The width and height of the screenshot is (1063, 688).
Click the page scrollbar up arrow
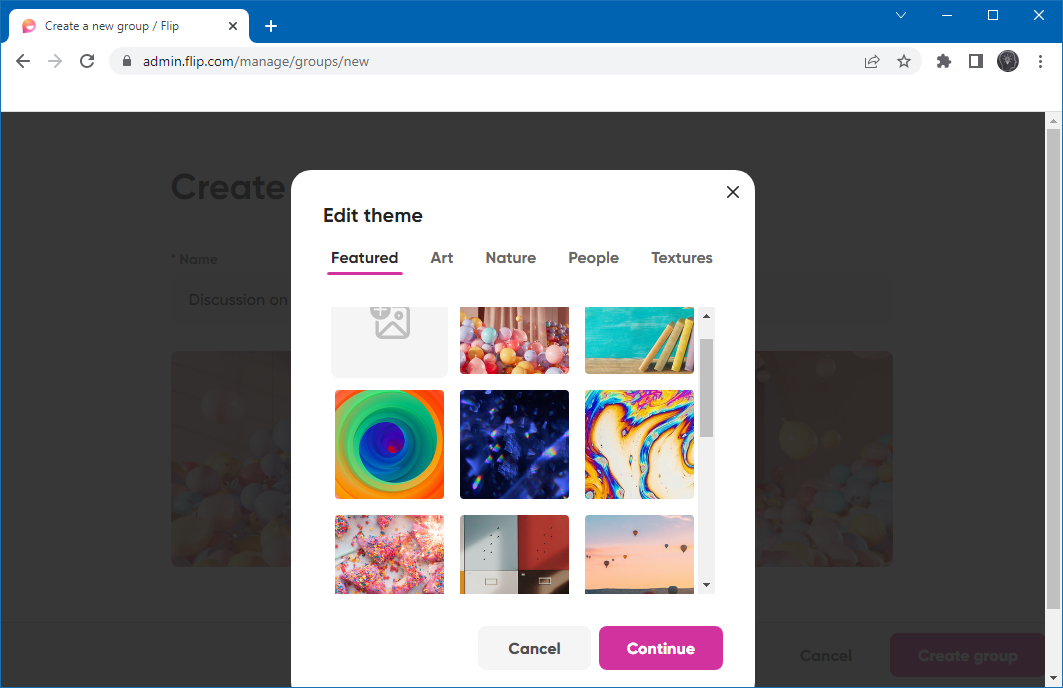pos(1053,121)
